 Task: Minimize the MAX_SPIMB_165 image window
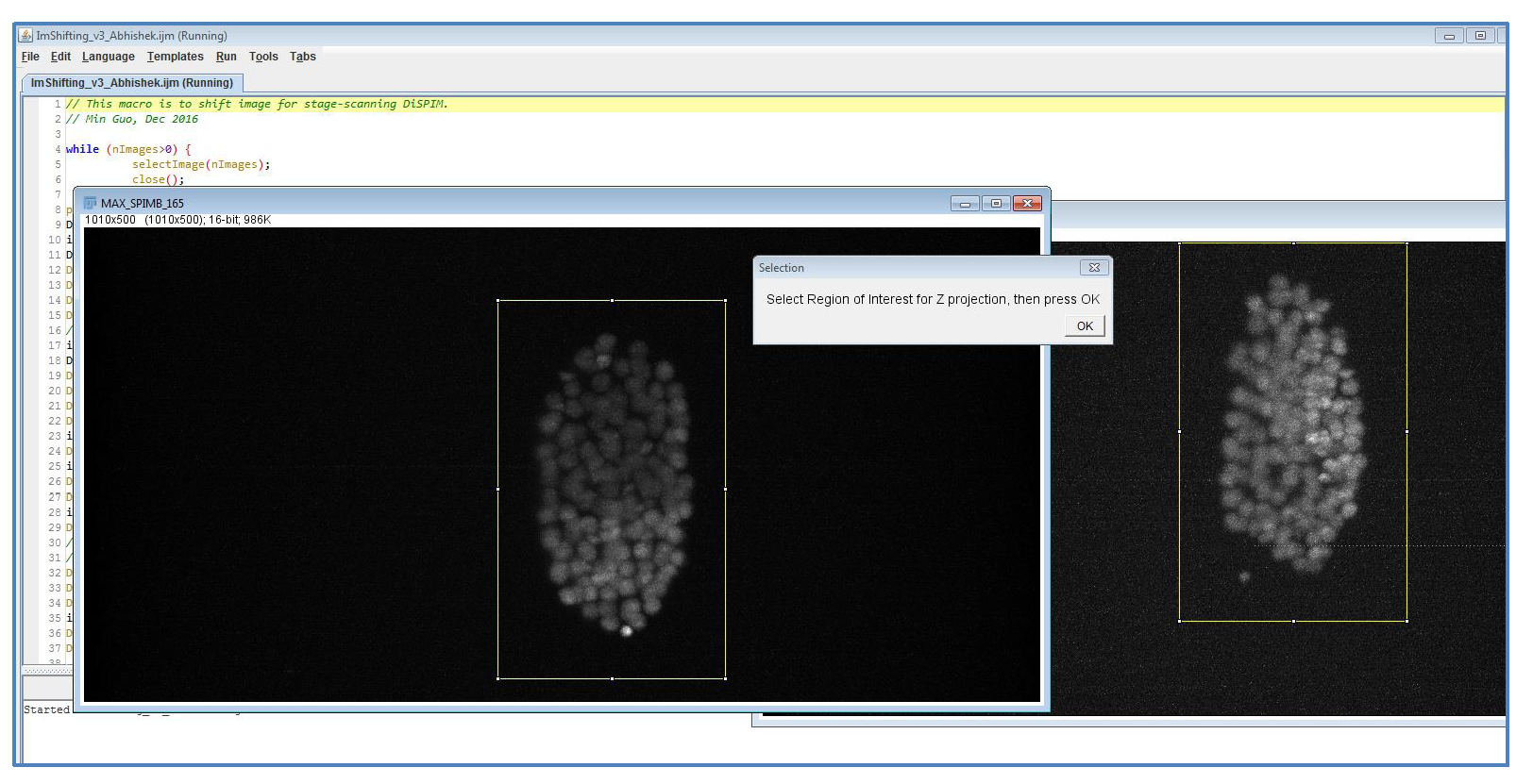pos(965,203)
